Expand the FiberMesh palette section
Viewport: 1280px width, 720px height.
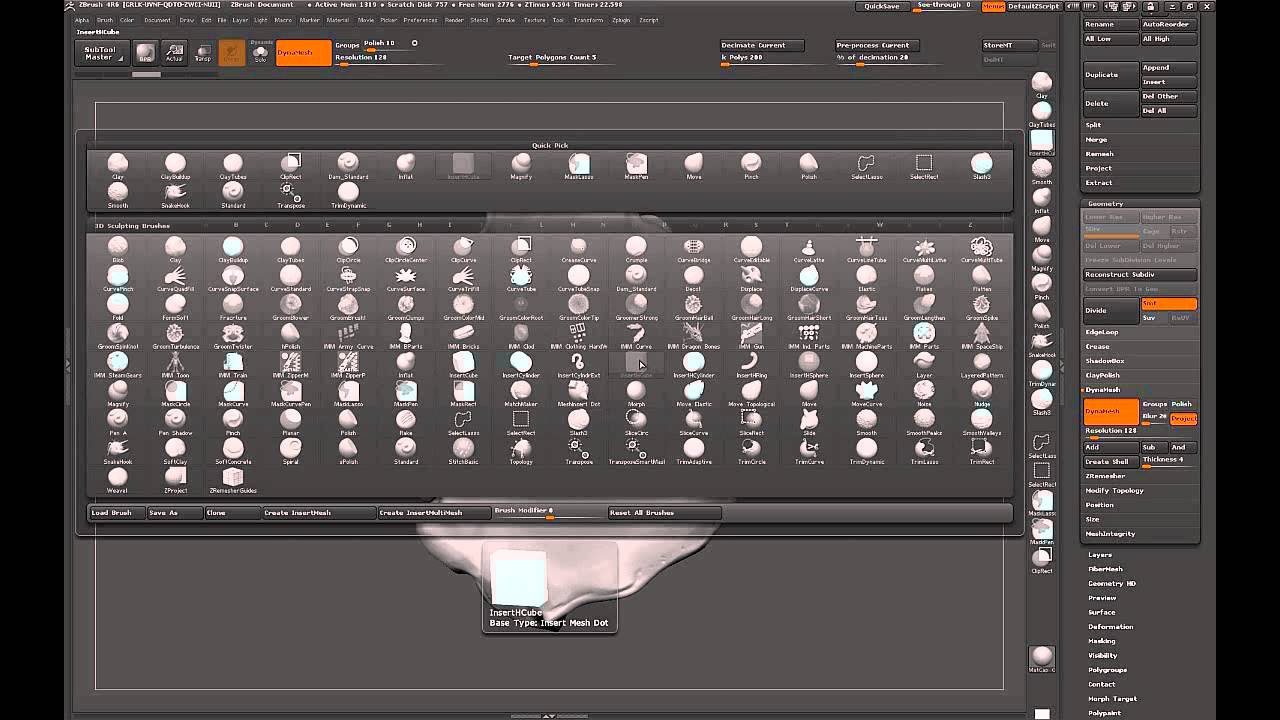tap(1106, 569)
